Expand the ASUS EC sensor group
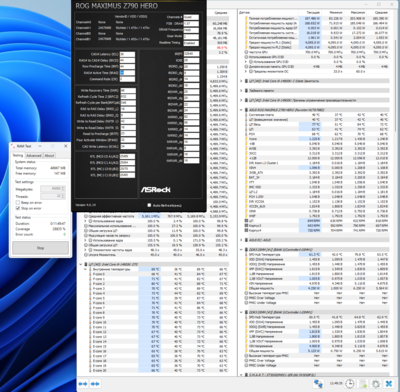 click(241, 240)
